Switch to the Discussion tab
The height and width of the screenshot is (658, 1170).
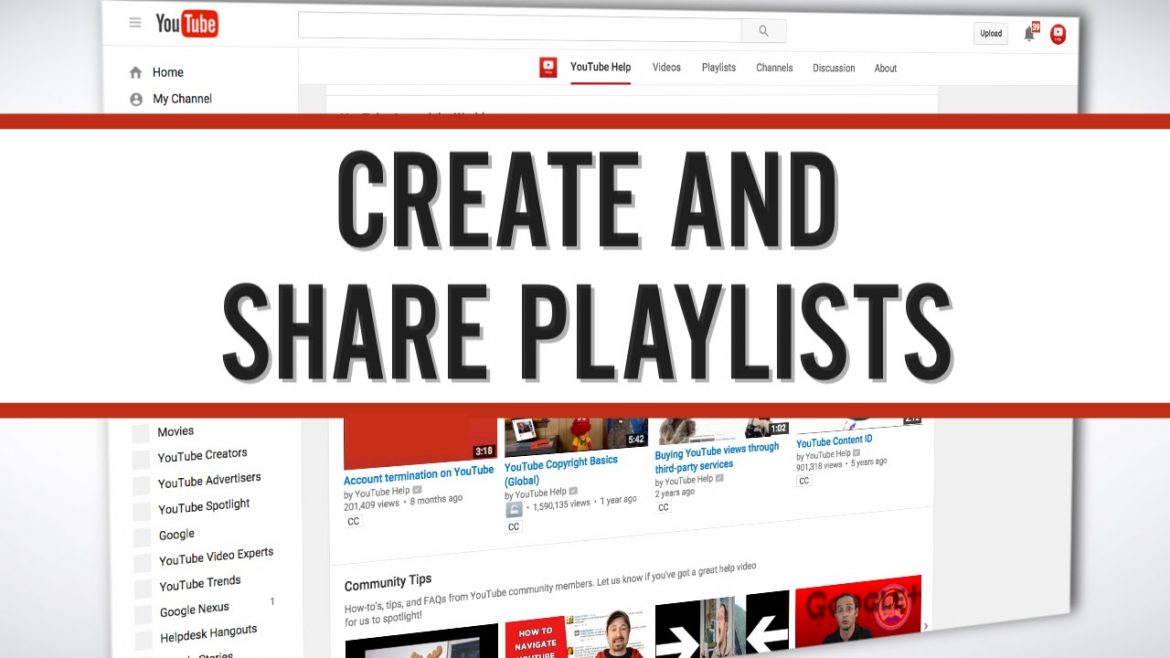coord(833,68)
